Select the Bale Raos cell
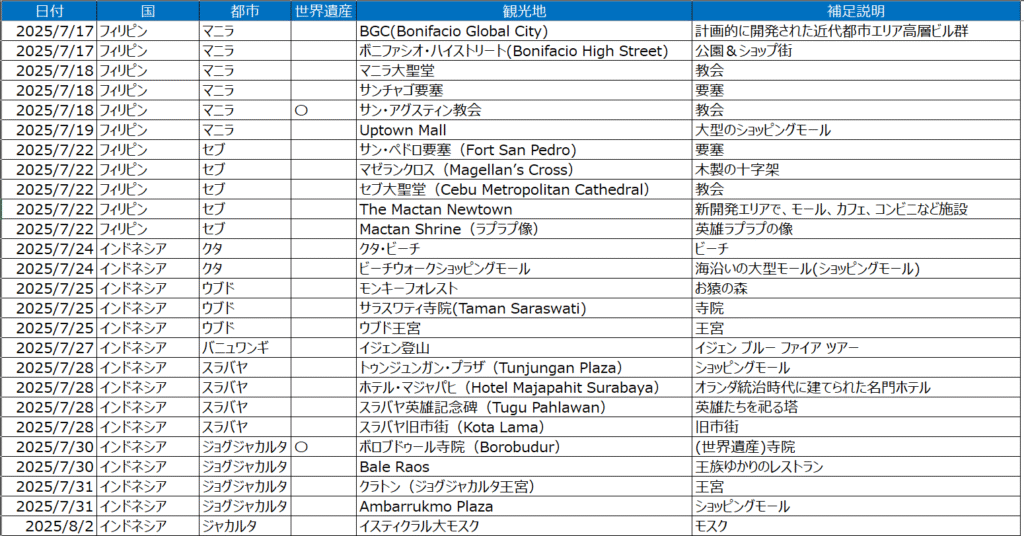Viewport: 1024px width, 536px height. coord(394,467)
